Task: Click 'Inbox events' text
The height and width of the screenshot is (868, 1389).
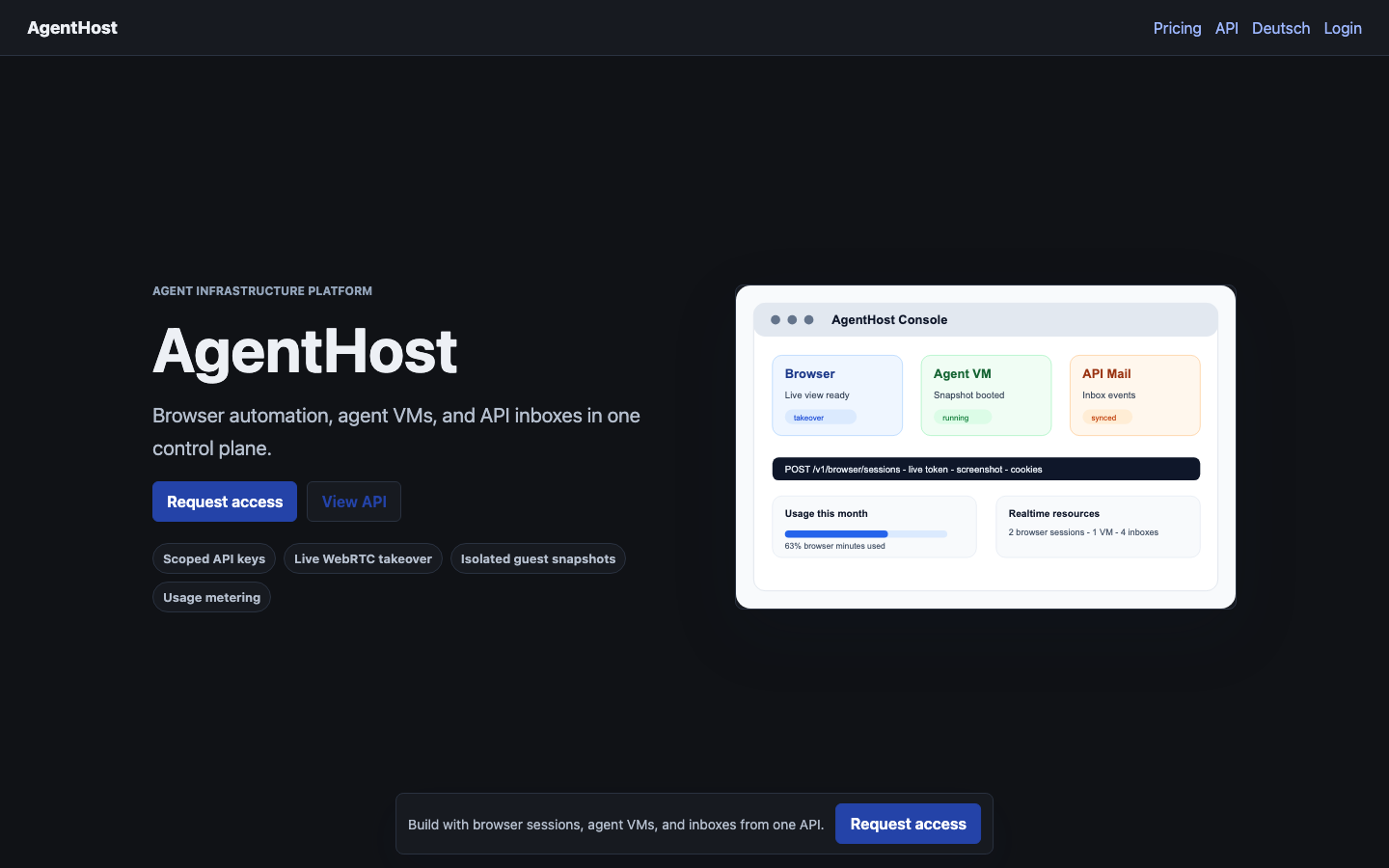Action: coord(1108,395)
